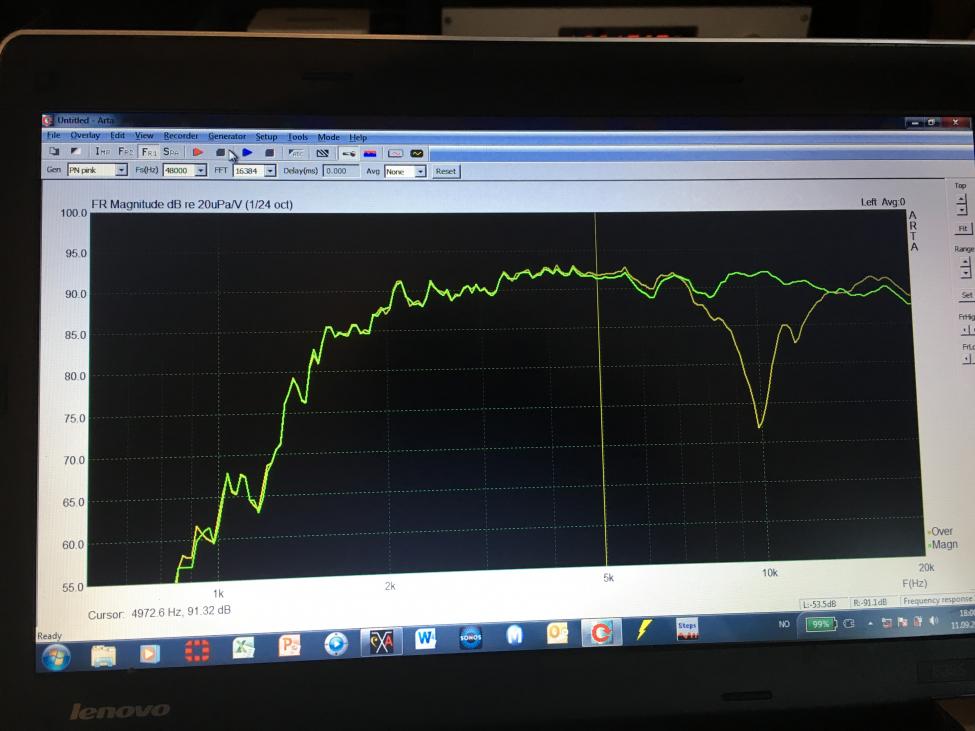Switch to Fr2 dual-channel frequency response mode
Image resolution: width=975 pixels, height=731 pixels.
pyautogui.click(x=126, y=151)
